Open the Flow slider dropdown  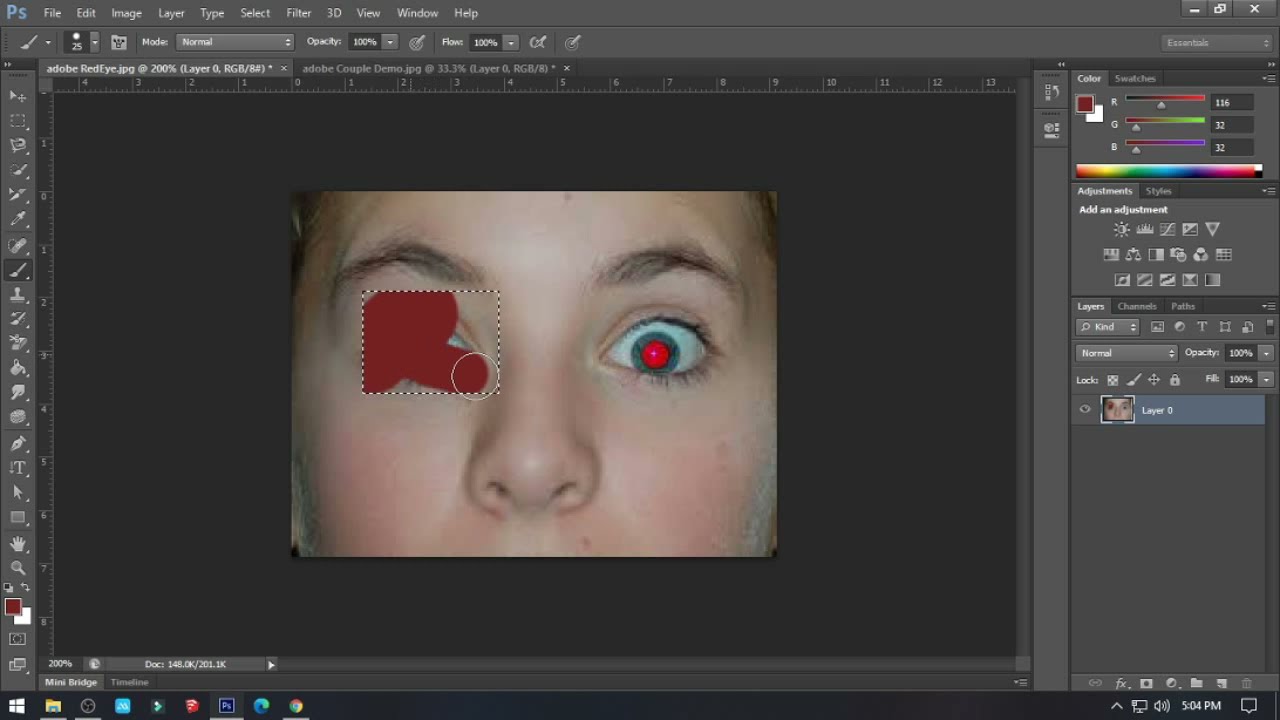coord(511,42)
